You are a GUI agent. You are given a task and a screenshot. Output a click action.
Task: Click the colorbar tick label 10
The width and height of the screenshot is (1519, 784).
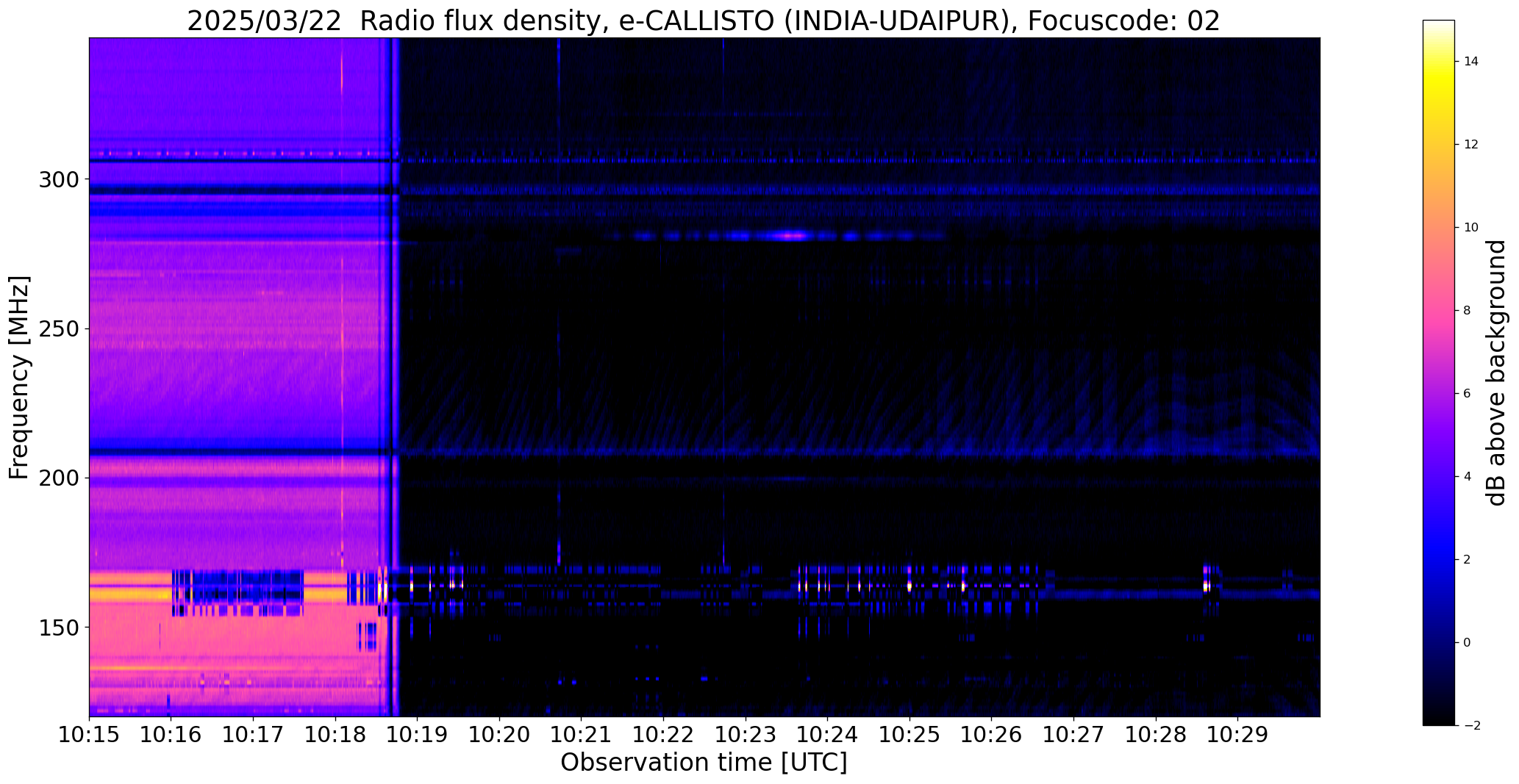(1471, 228)
